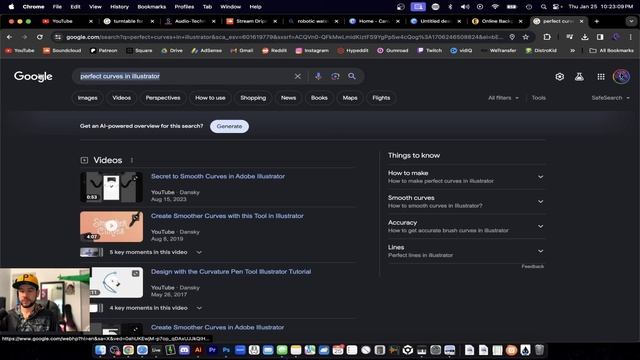Viewport: 640px width, 360px height.
Task: Open Videos section more options dots
Action: (x=132, y=160)
